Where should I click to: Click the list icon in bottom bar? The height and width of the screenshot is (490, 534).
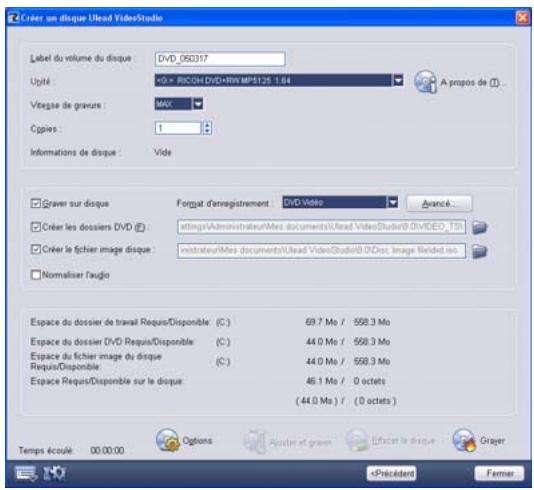[x=26, y=473]
